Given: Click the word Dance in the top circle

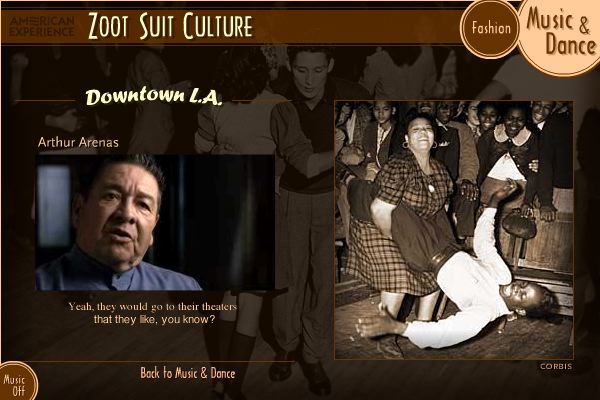Looking at the screenshot, I should tap(570, 45).
